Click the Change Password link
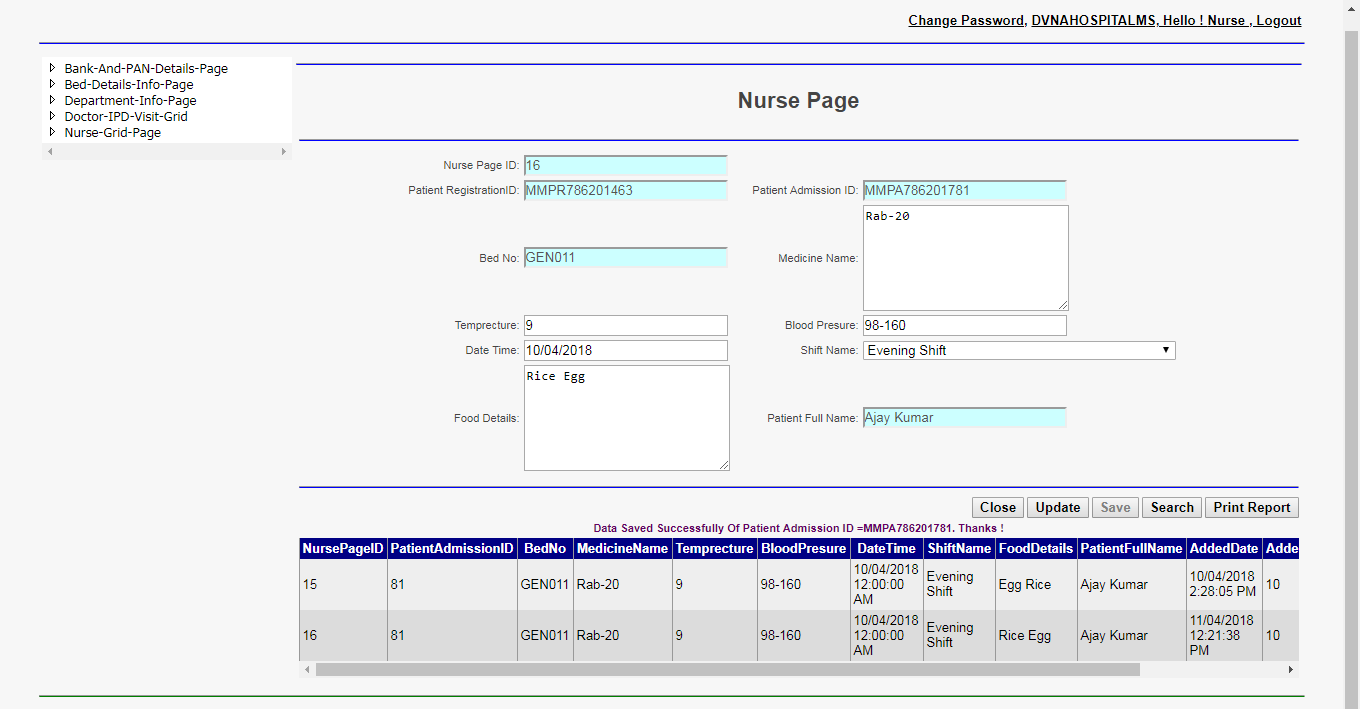 966,20
